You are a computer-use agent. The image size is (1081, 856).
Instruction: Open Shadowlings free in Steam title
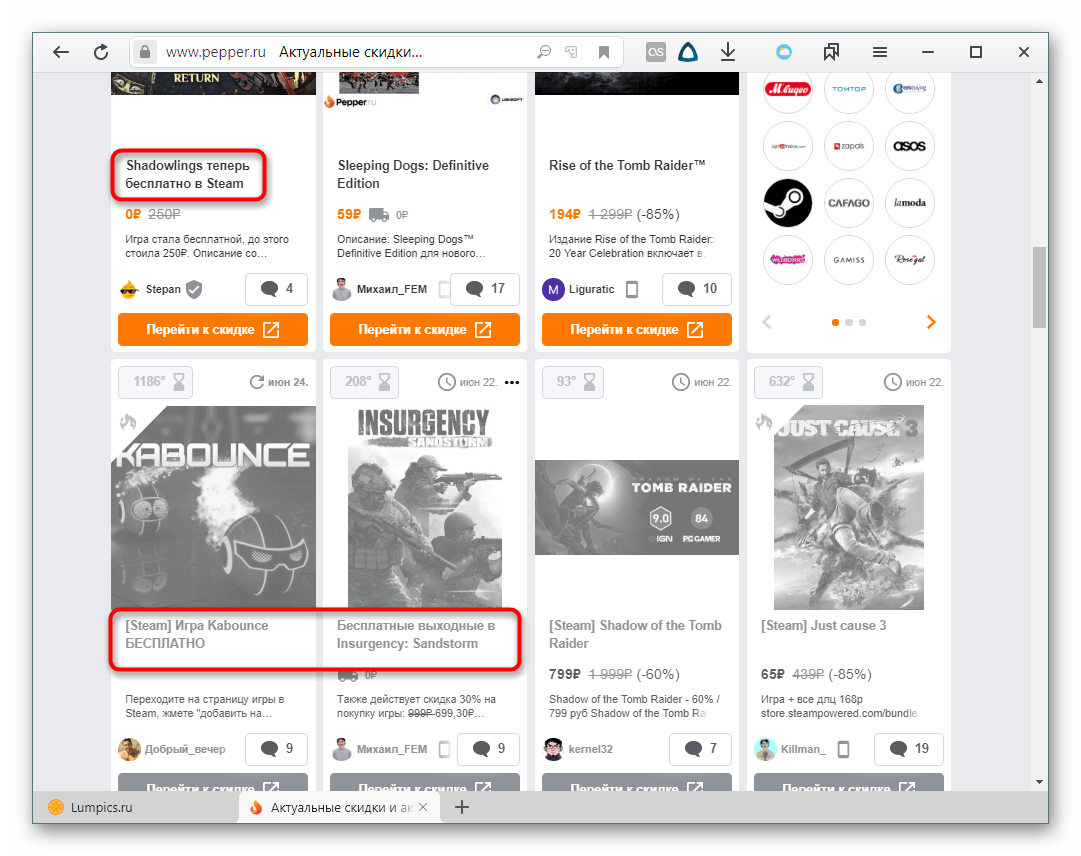pyautogui.click(x=187, y=174)
